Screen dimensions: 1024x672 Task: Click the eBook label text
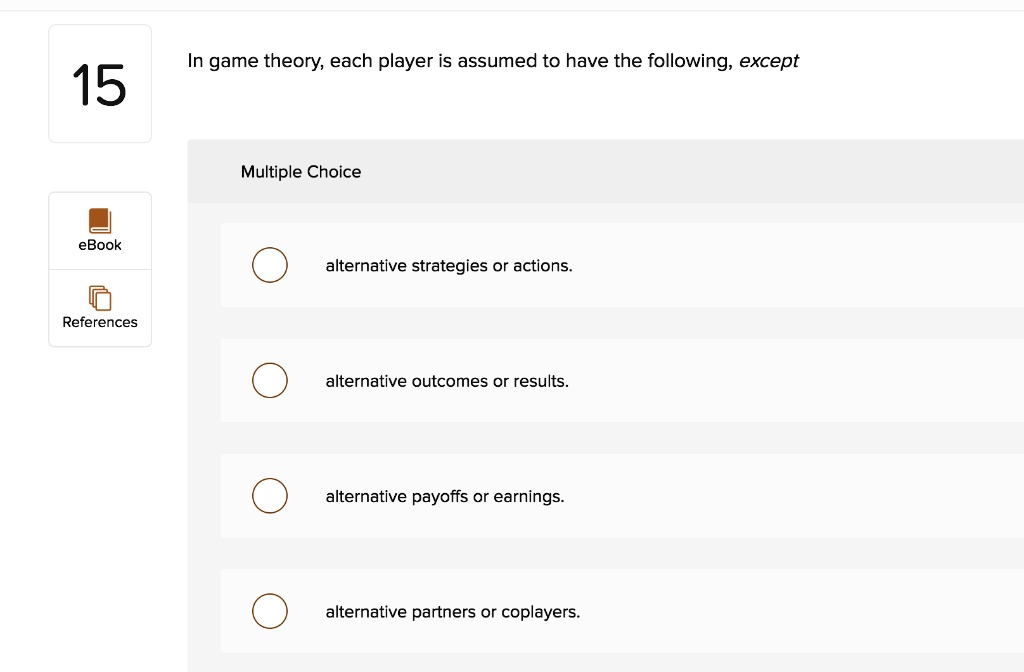click(x=99, y=243)
